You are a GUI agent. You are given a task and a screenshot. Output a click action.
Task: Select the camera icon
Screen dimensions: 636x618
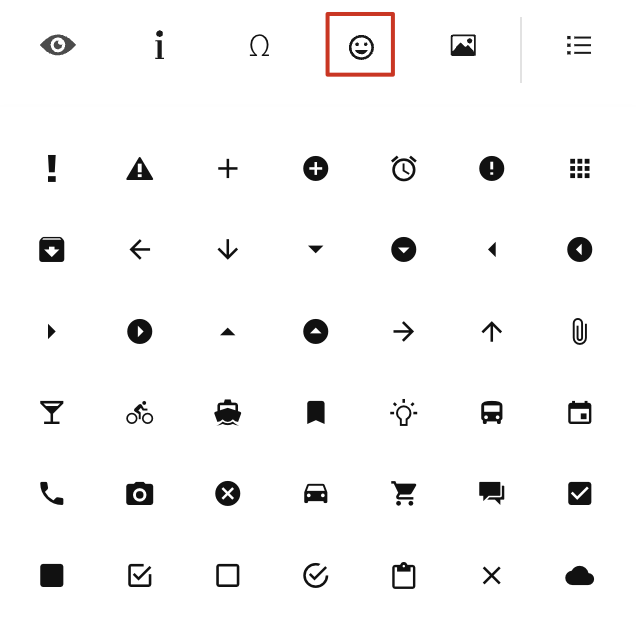(140, 494)
